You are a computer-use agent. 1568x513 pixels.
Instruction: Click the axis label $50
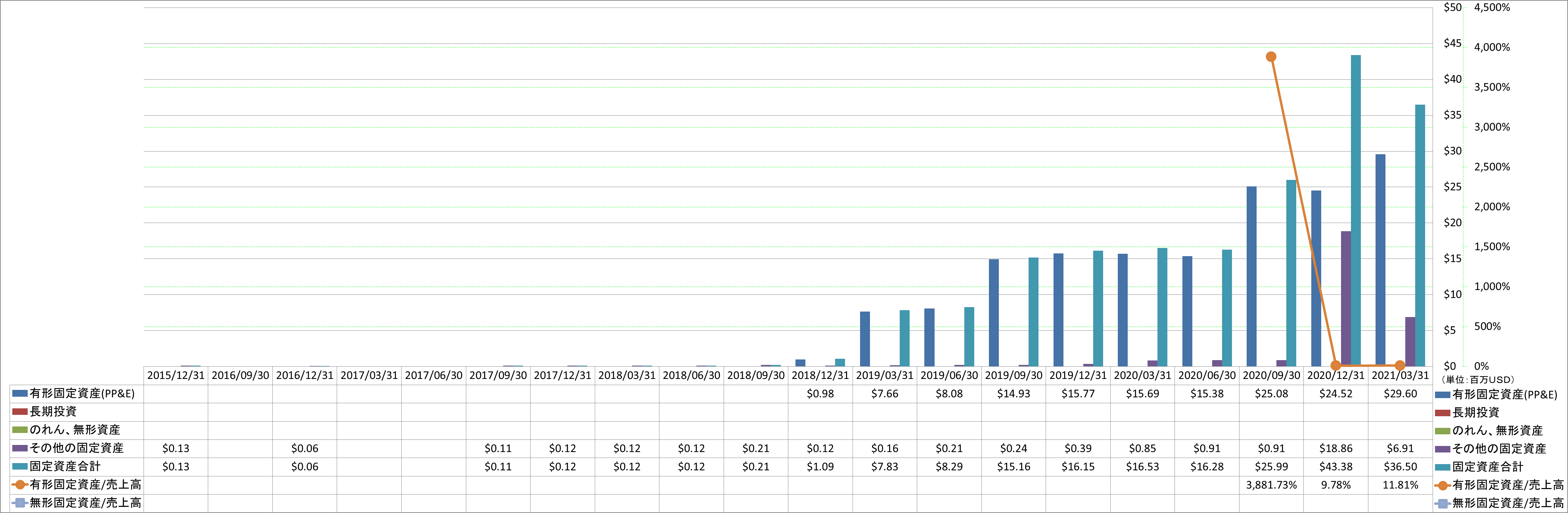[1452, 7]
